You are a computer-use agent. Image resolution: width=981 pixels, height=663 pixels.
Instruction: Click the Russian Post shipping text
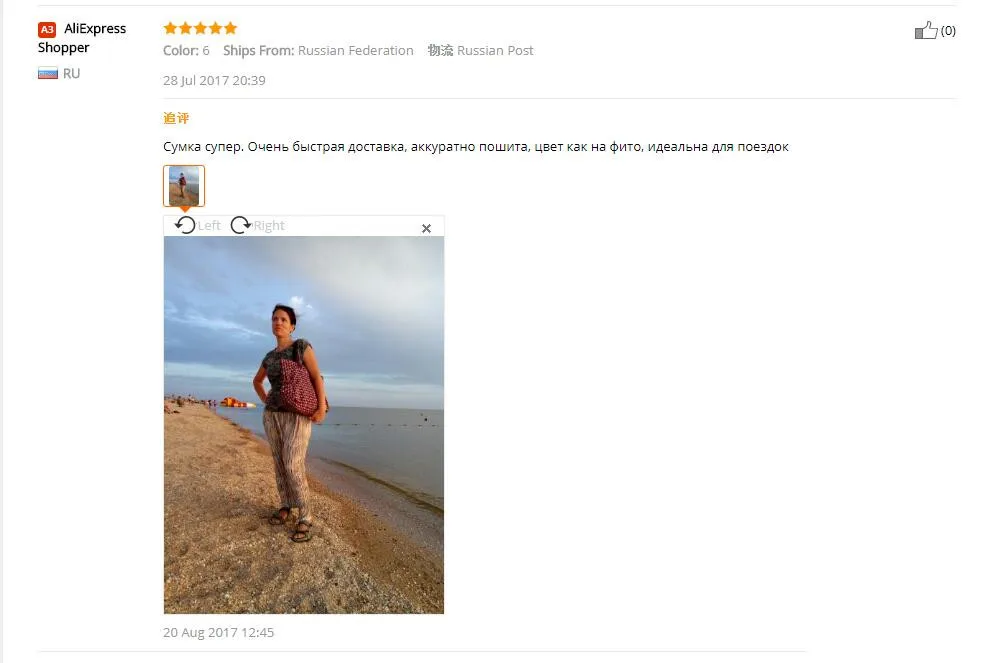coord(495,51)
